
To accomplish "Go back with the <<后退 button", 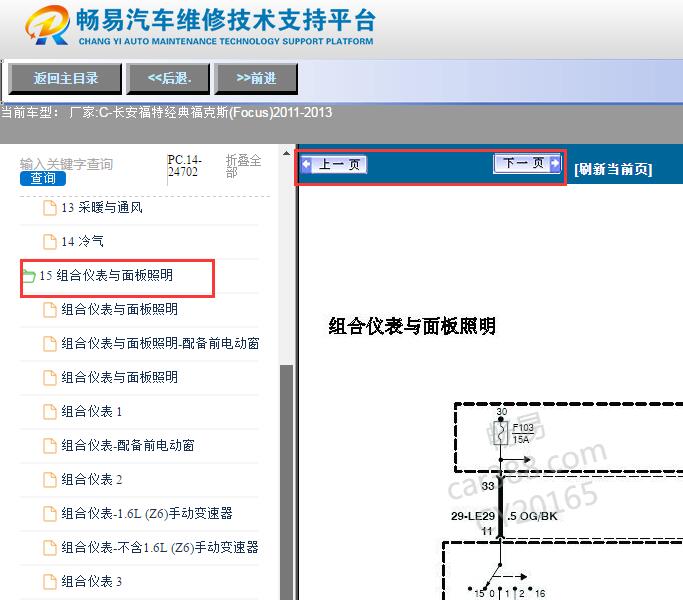I will (x=169, y=79).
